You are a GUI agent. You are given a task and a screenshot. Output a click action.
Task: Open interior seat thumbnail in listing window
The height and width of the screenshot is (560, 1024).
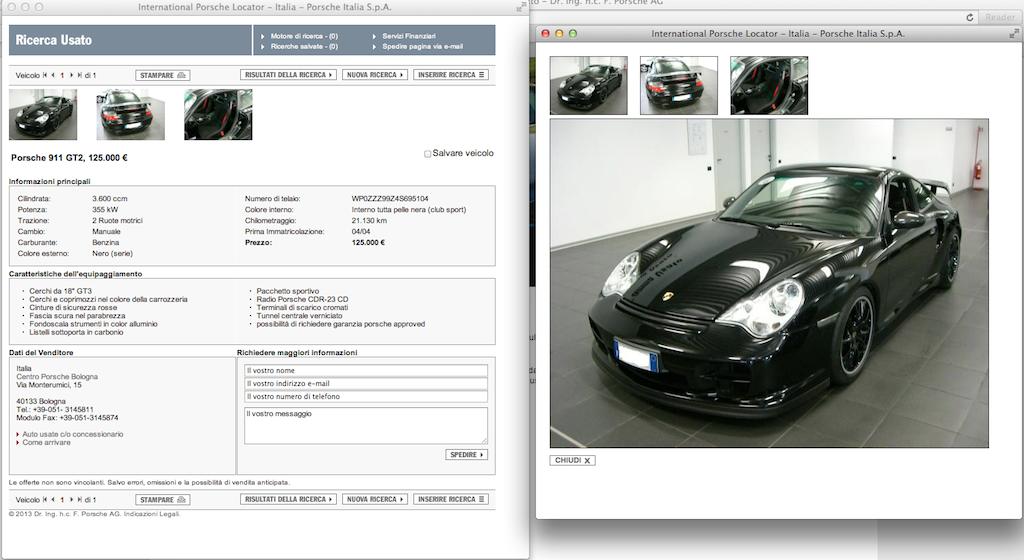click(x=218, y=115)
